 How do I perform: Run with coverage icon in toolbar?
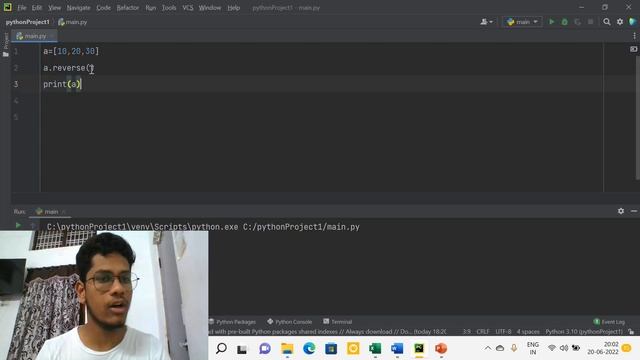(578, 22)
